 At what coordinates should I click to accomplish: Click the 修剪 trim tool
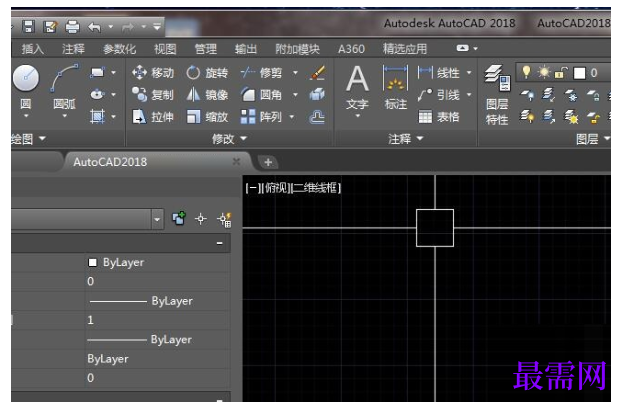(x=261, y=73)
